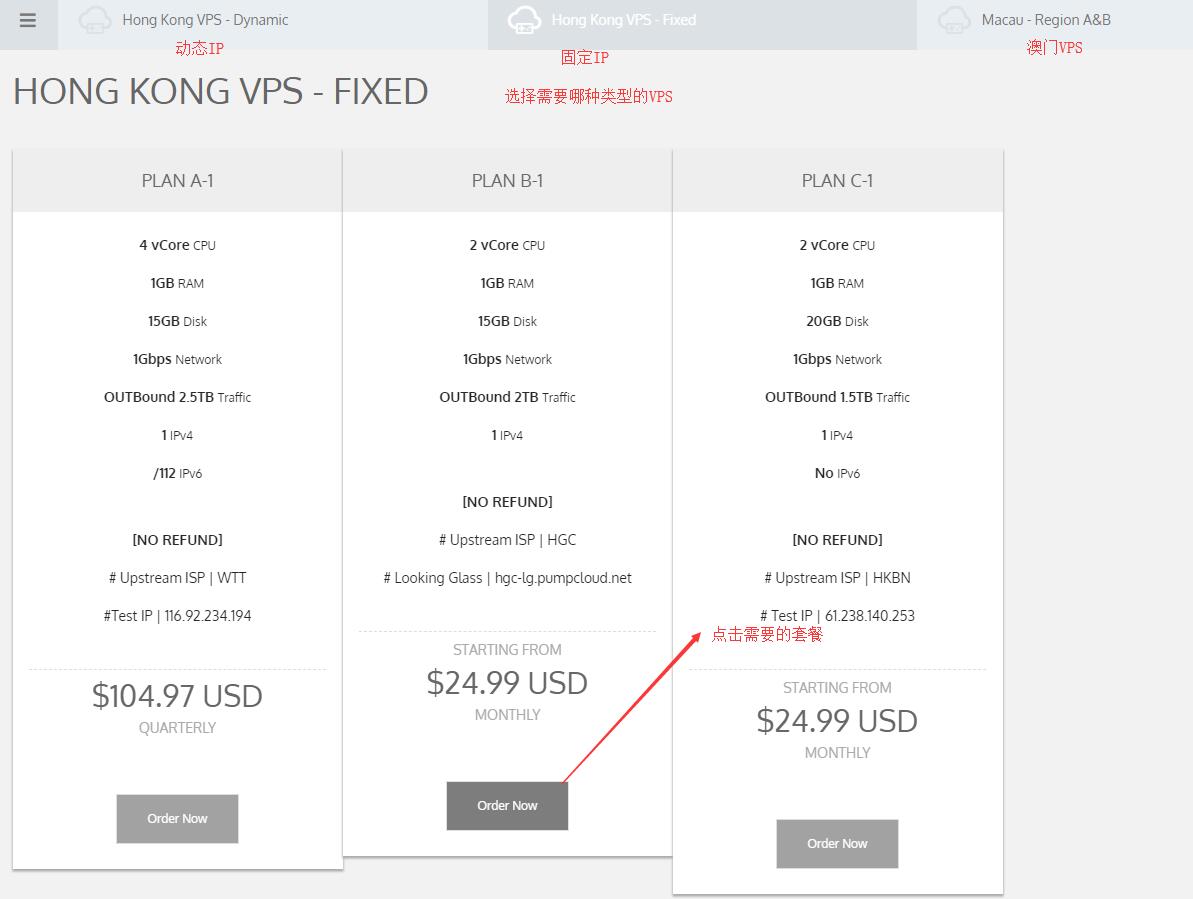Viewport: 1193px width, 899px height.
Task: Click the cloud icon beside Hong Kong VPS - Fixed
Action: (524, 20)
